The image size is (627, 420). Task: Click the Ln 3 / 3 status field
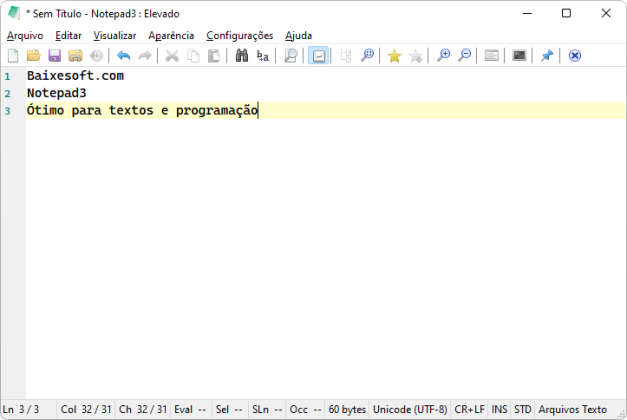click(x=29, y=410)
